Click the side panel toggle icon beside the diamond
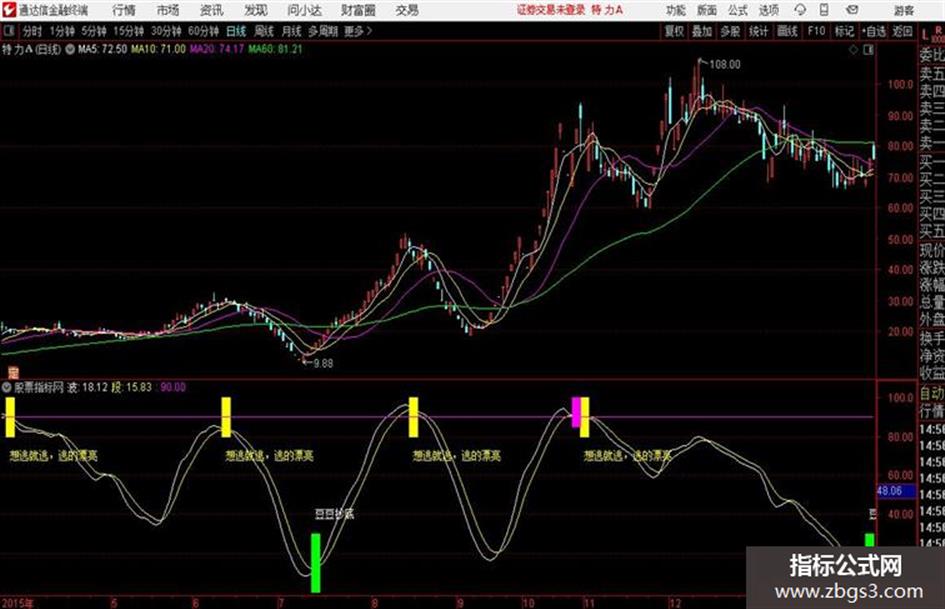945x609 pixels. (x=868, y=50)
